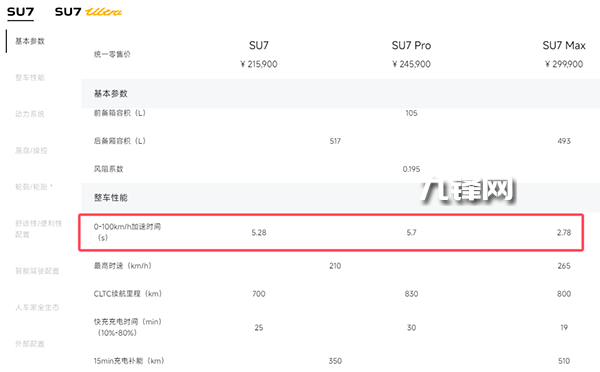Open 动力系统 sidebar section

click(x=30, y=114)
